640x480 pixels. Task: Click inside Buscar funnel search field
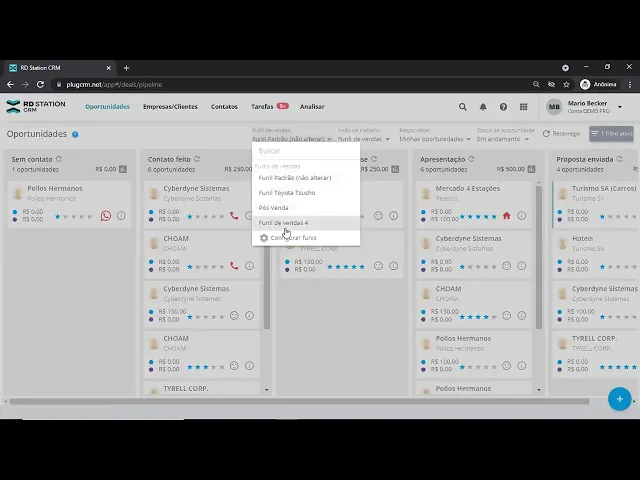point(306,151)
